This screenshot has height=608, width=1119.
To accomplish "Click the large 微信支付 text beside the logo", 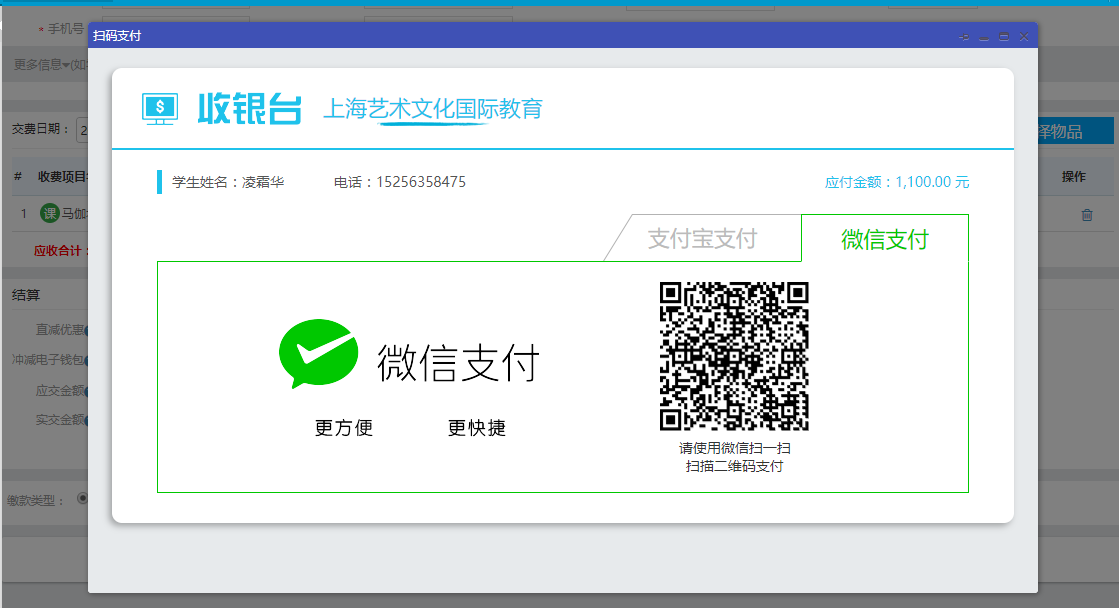I will click(x=458, y=362).
